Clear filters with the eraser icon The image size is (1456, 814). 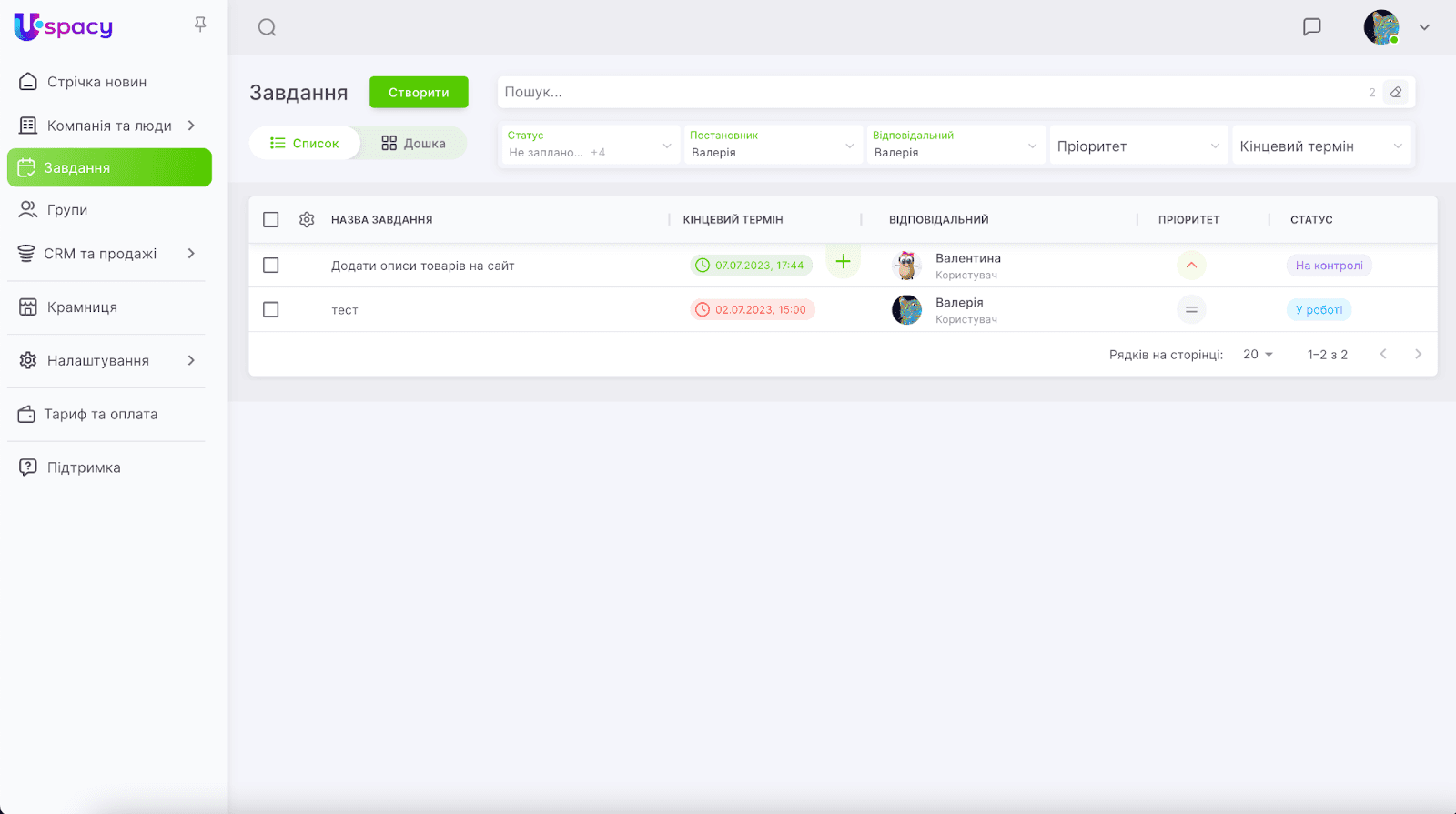click(1396, 92)
